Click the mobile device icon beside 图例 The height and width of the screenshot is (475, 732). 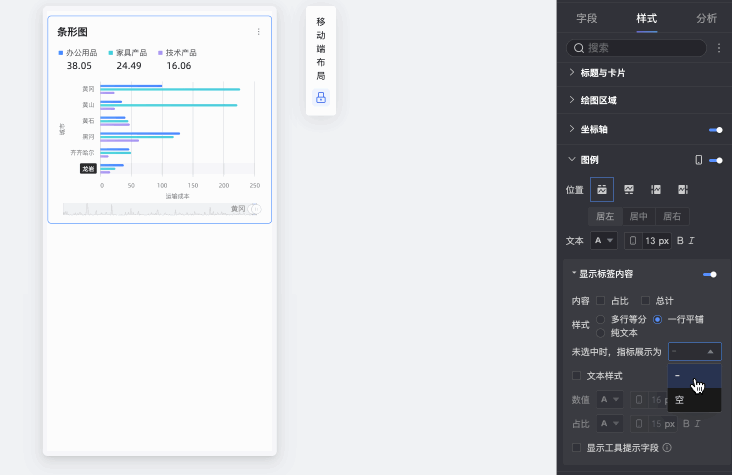tap(698, 160)
